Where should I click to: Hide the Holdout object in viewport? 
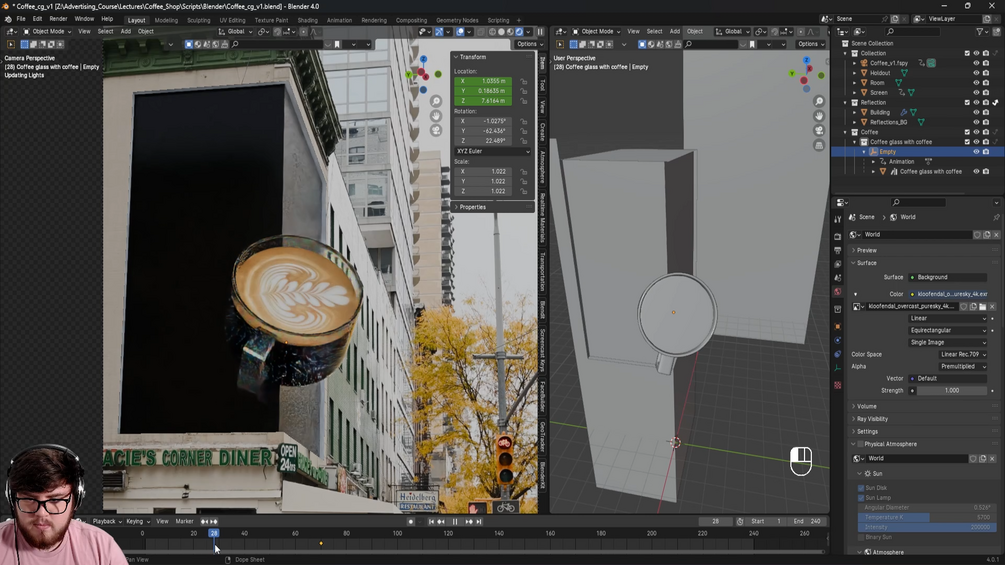[976, 73]
